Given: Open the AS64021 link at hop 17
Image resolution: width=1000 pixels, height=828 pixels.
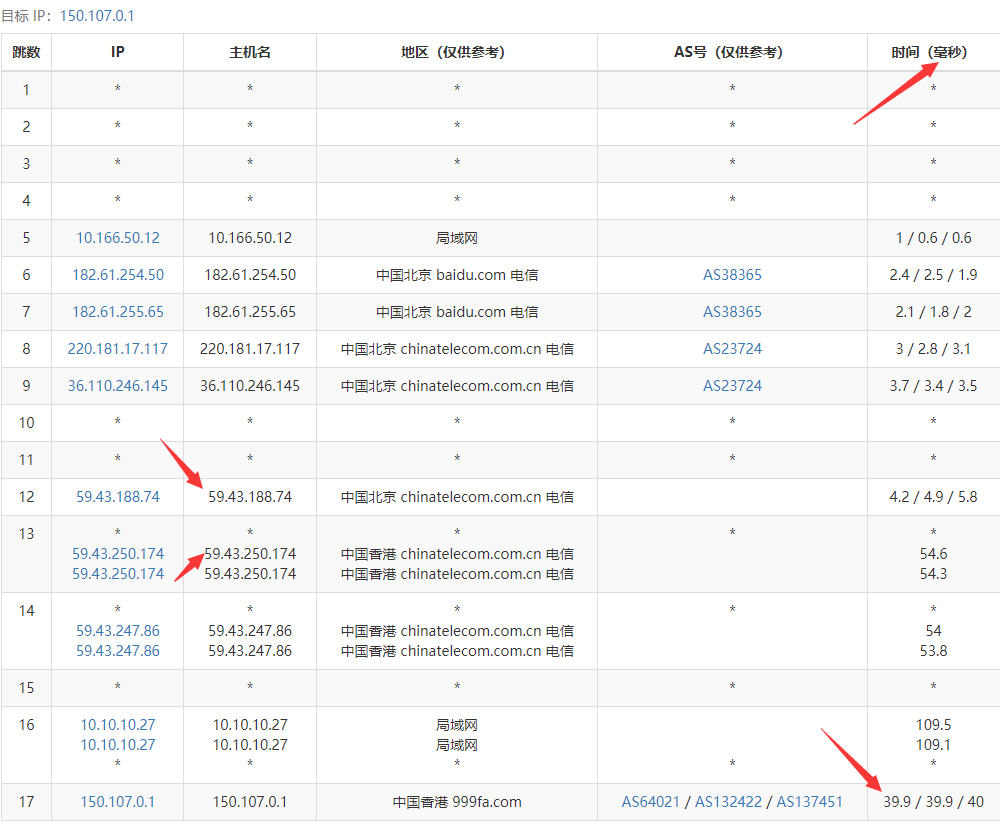Looking at the screenshot, I should tap(651, 802).
